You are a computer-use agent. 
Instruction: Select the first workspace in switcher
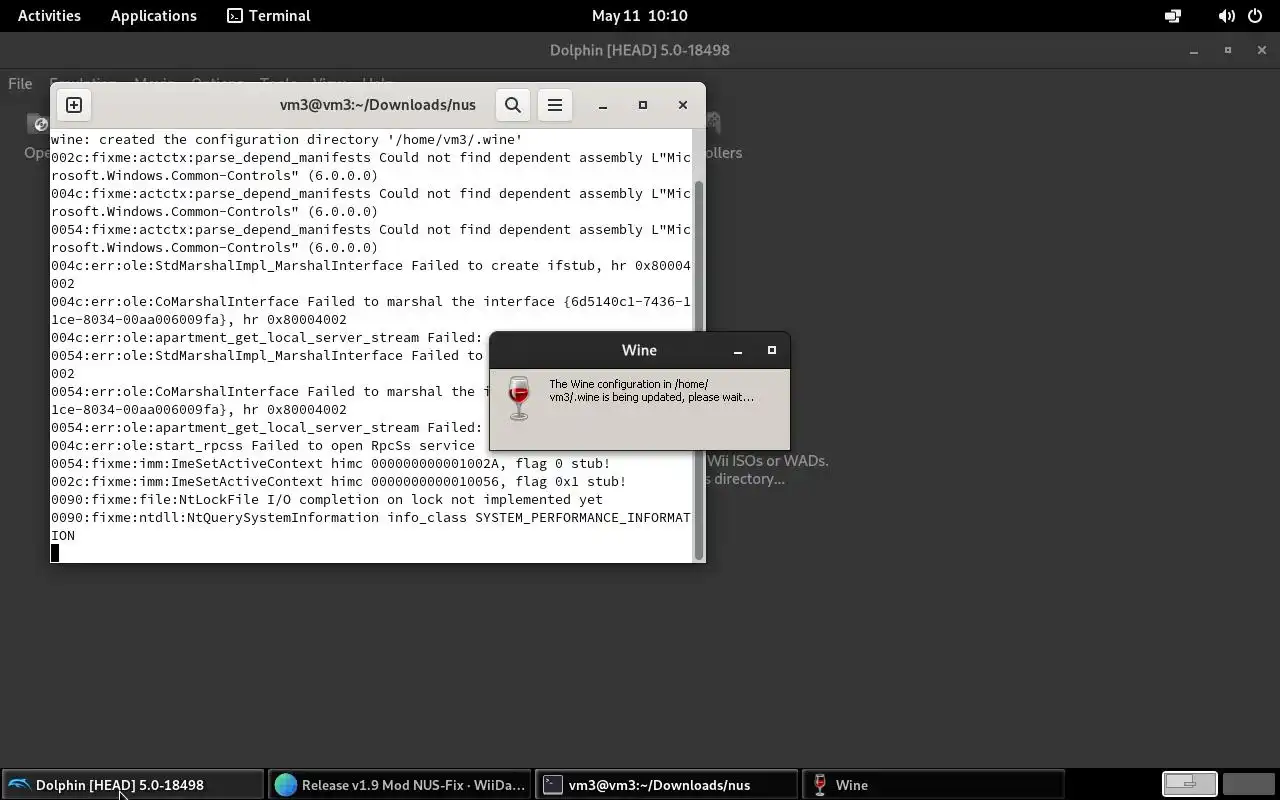coord(1189,785)
